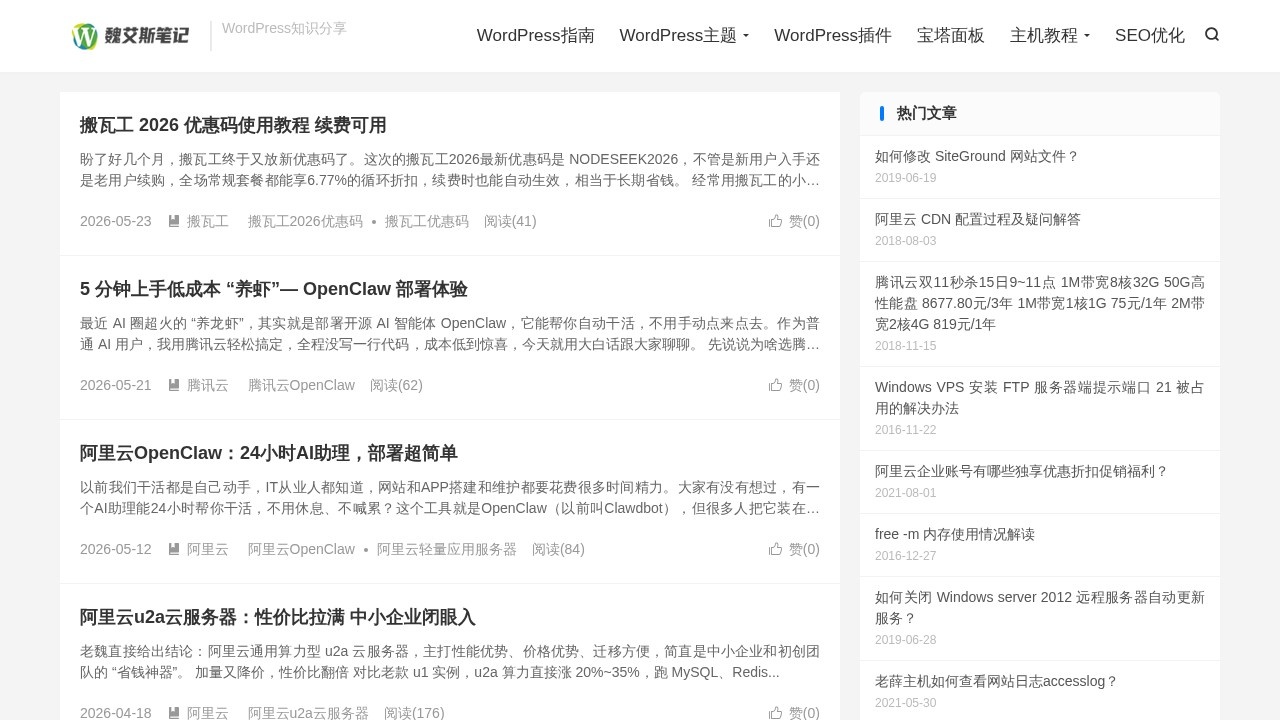Click the WordPress知识分享 tagline
The height and width of the screenshot is (720, 1280).
[x=284, y=28]
